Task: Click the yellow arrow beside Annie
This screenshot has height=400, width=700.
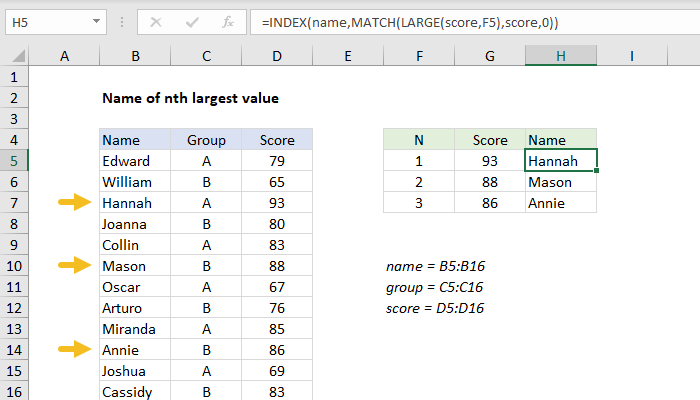Action: coord(73,349)
